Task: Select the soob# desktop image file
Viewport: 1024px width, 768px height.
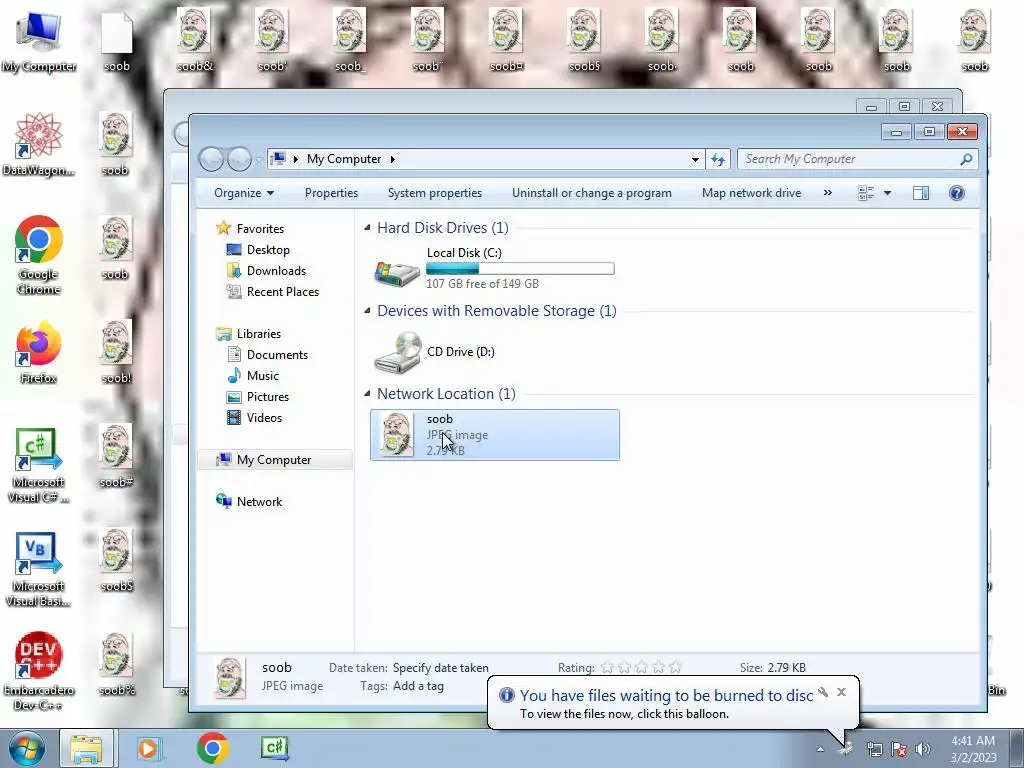Action: pos(116,456)
